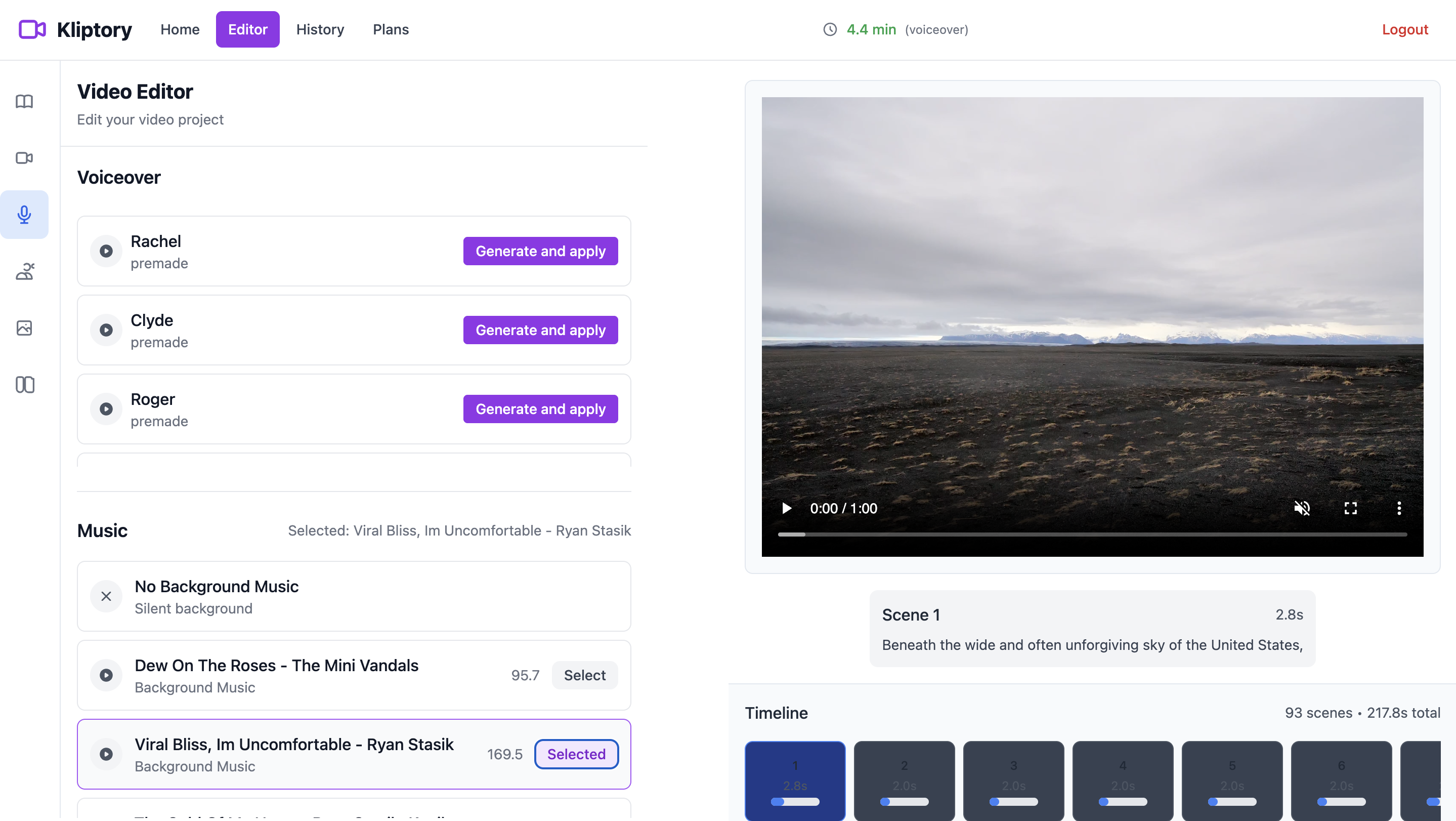Toggle fullscreen on video preview
The image size is (1456, 821).
pyautogui.click(x=1350, y=508)
